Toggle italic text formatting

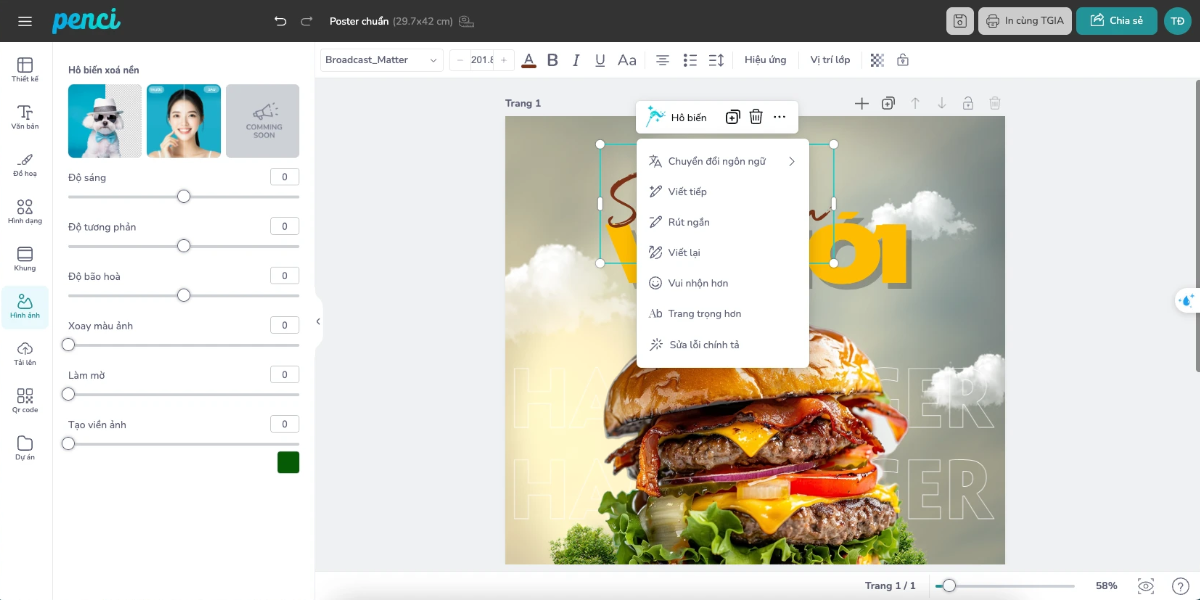[576, 60]
